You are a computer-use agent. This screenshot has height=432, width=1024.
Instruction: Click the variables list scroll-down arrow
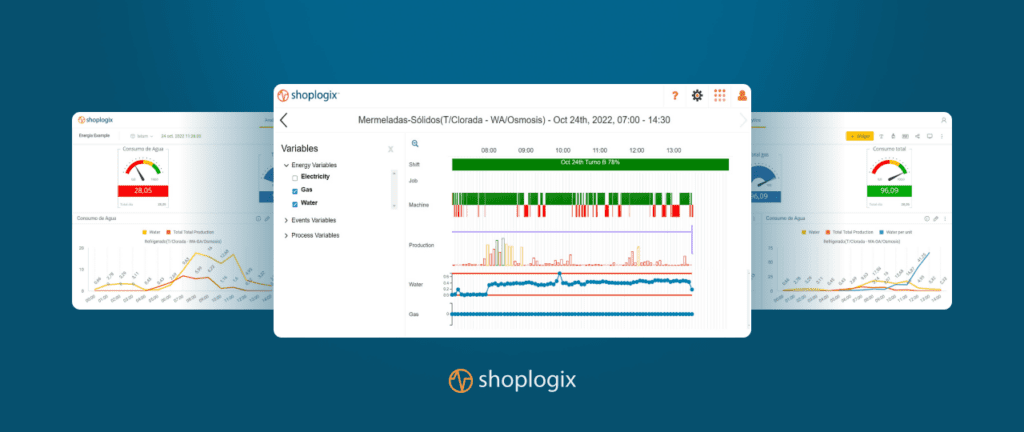click(x=393, y=206)
